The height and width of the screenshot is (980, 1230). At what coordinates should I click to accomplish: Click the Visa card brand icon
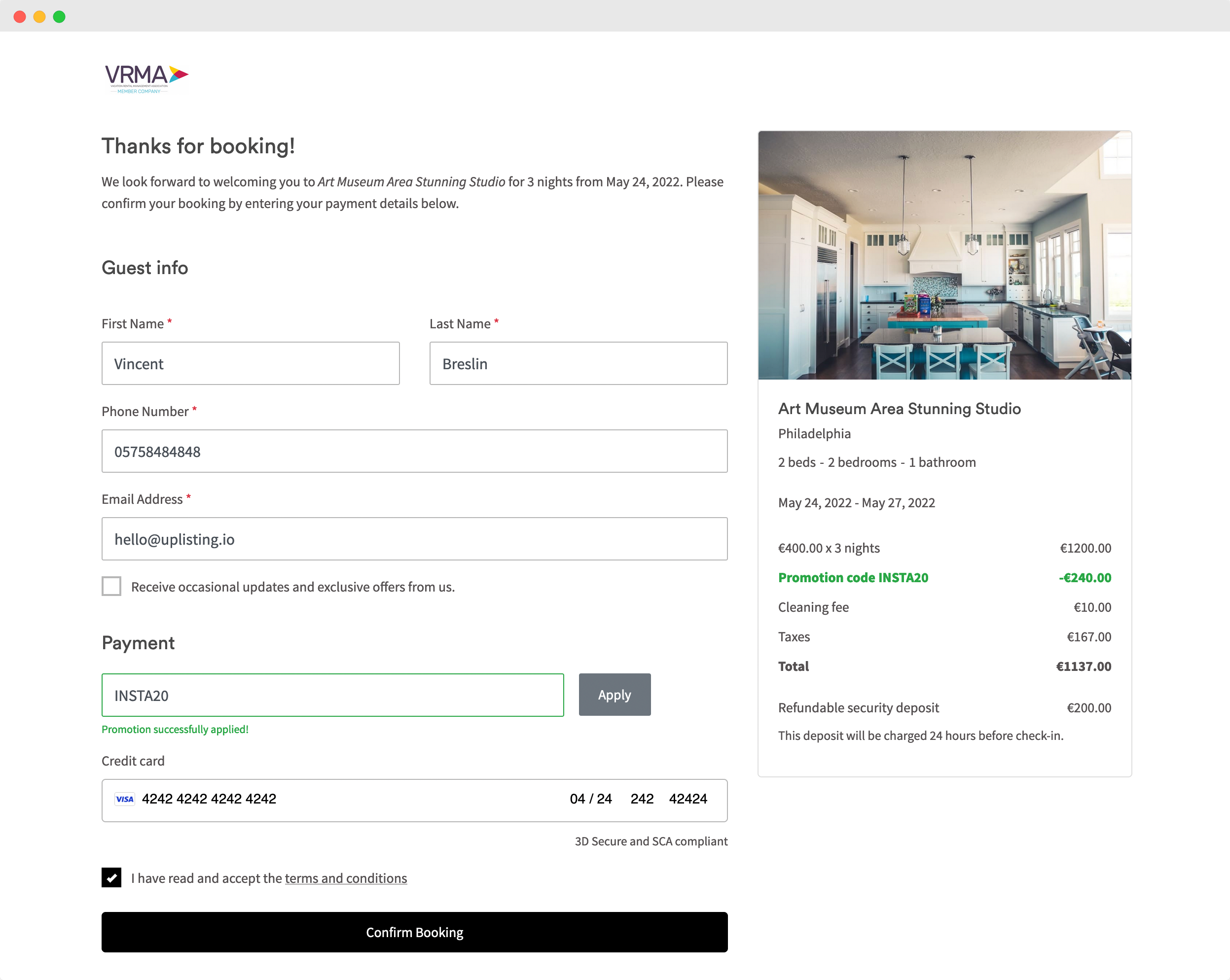point(124,799)
